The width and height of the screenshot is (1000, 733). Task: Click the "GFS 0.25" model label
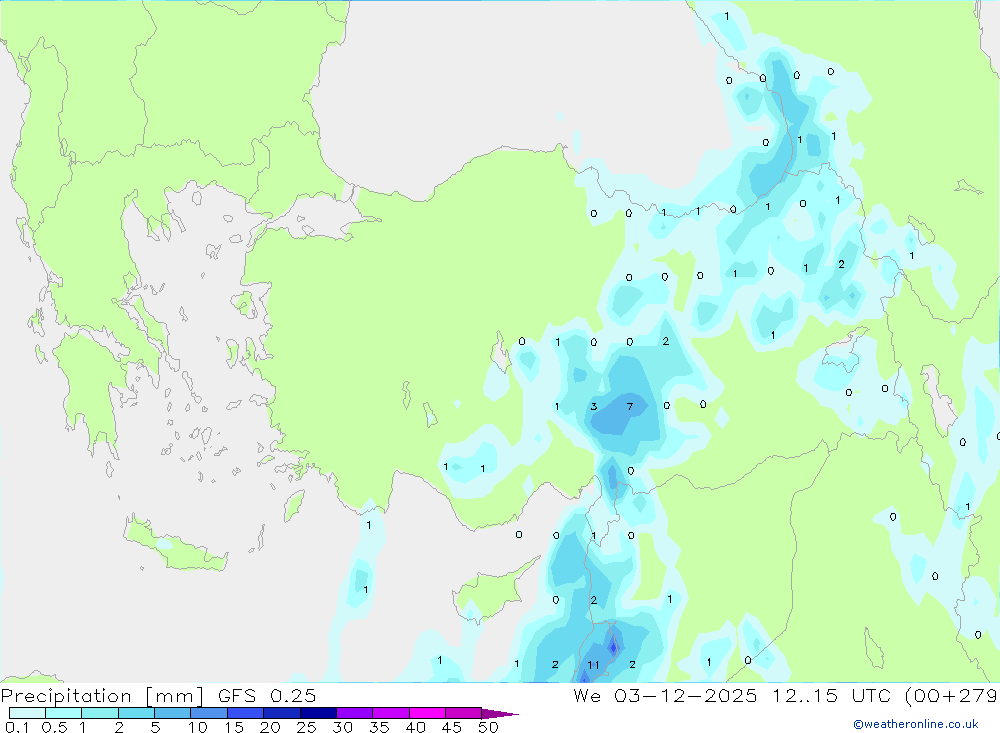[x=267, y=696]
